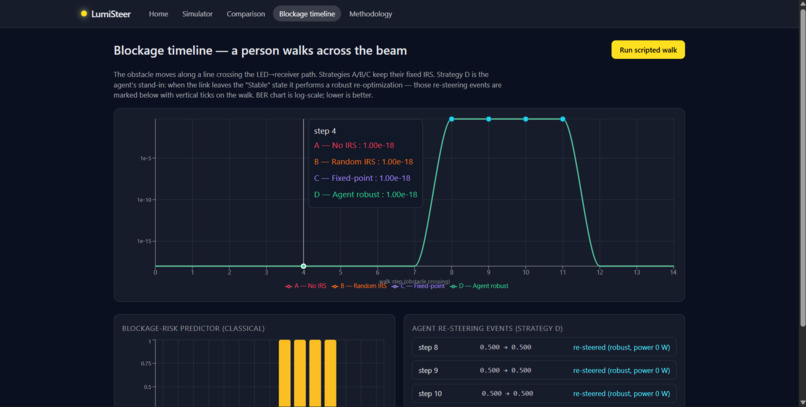The image size is (806, 407).
Task: Open the Home page
Action: [x=158, y=14]
